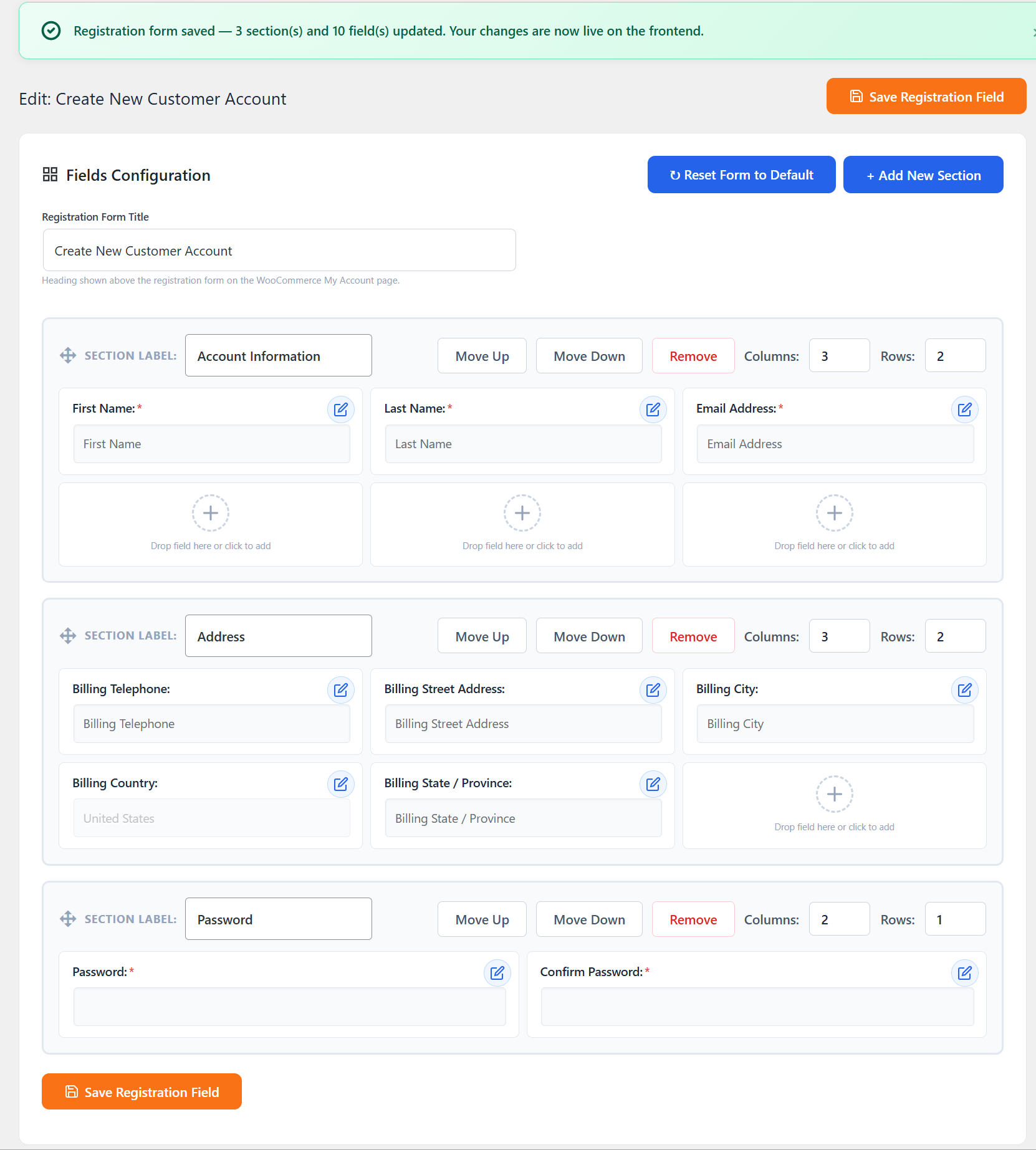
Task: Edit the Email Address field via pencil icon
Action: 964,410
